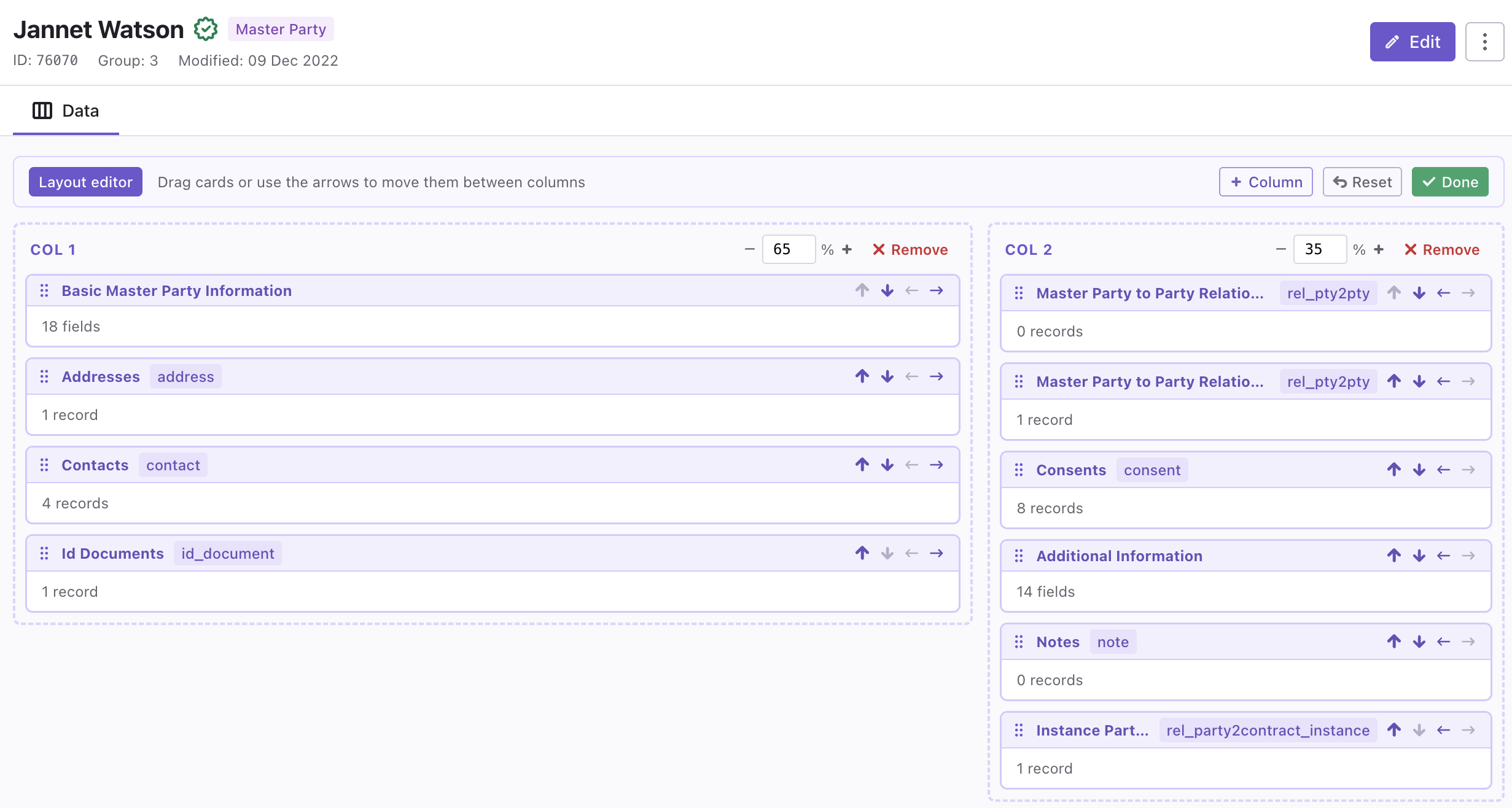1512x808 pixels.
Task: Move the 1 record rel_pty2pty card up
Action: [x=1394, y=381]
